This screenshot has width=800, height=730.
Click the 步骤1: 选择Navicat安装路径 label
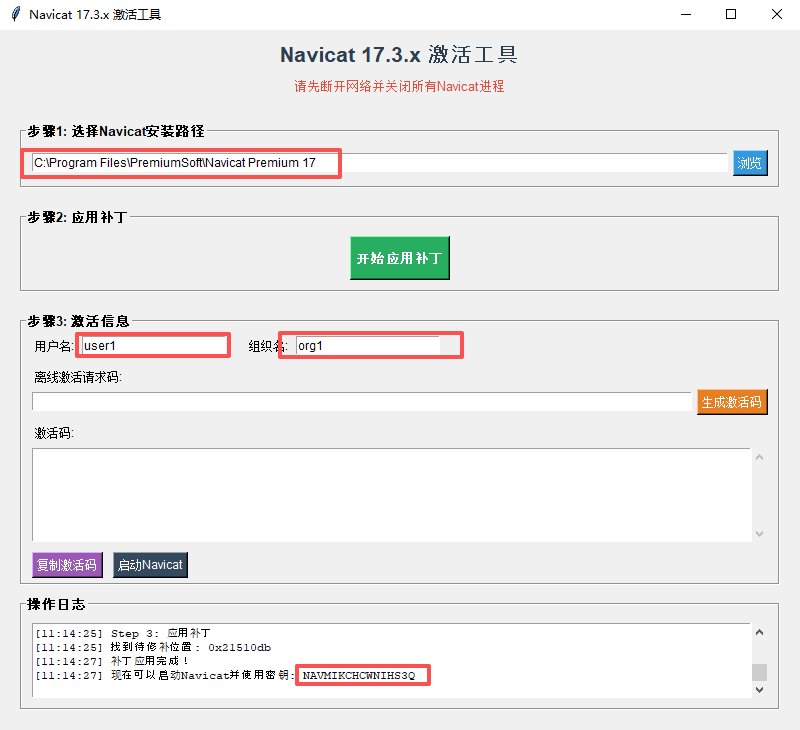116,131
